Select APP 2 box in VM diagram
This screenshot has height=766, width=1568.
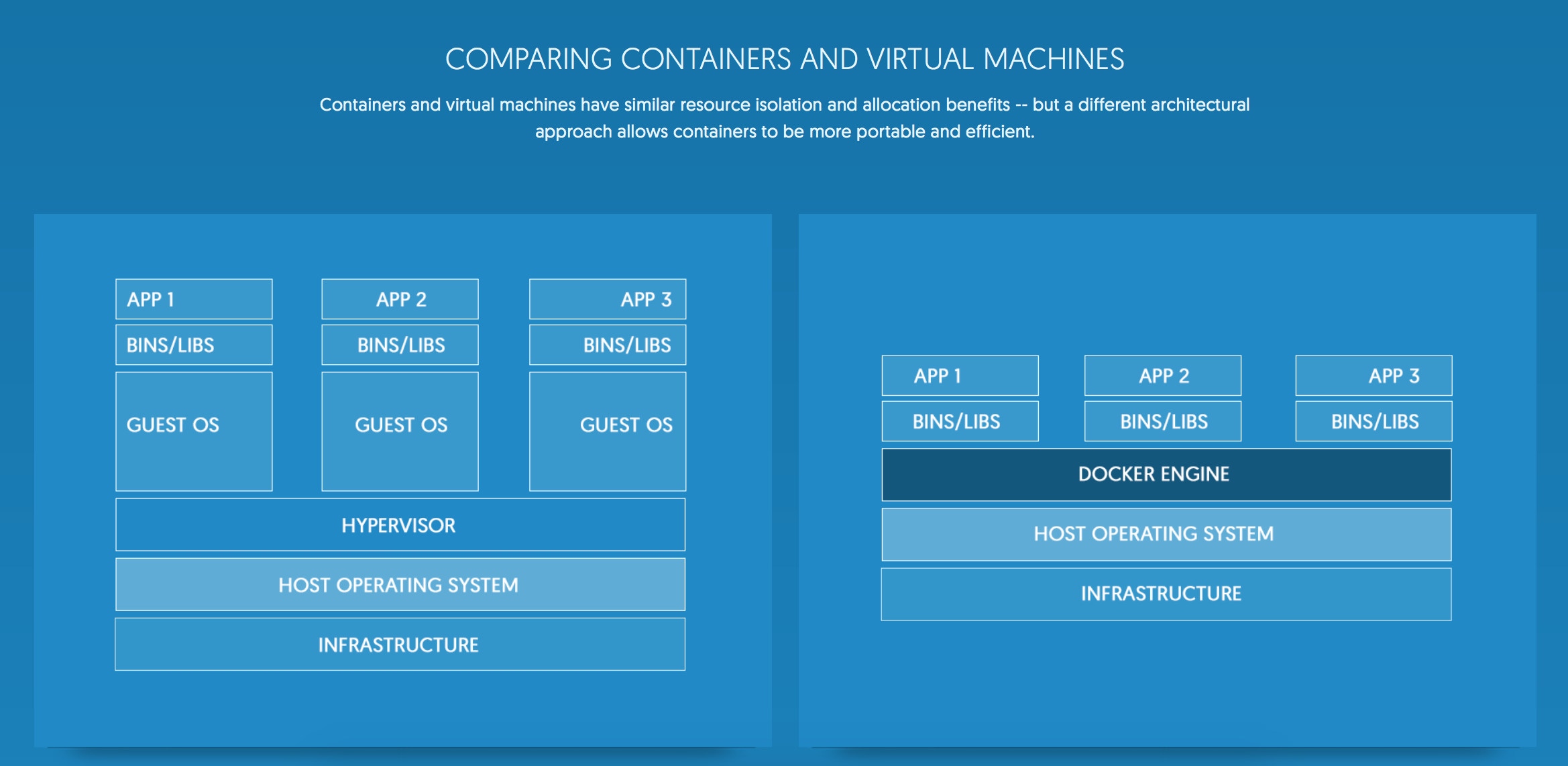pyautogui.click(x=400, y=299)
